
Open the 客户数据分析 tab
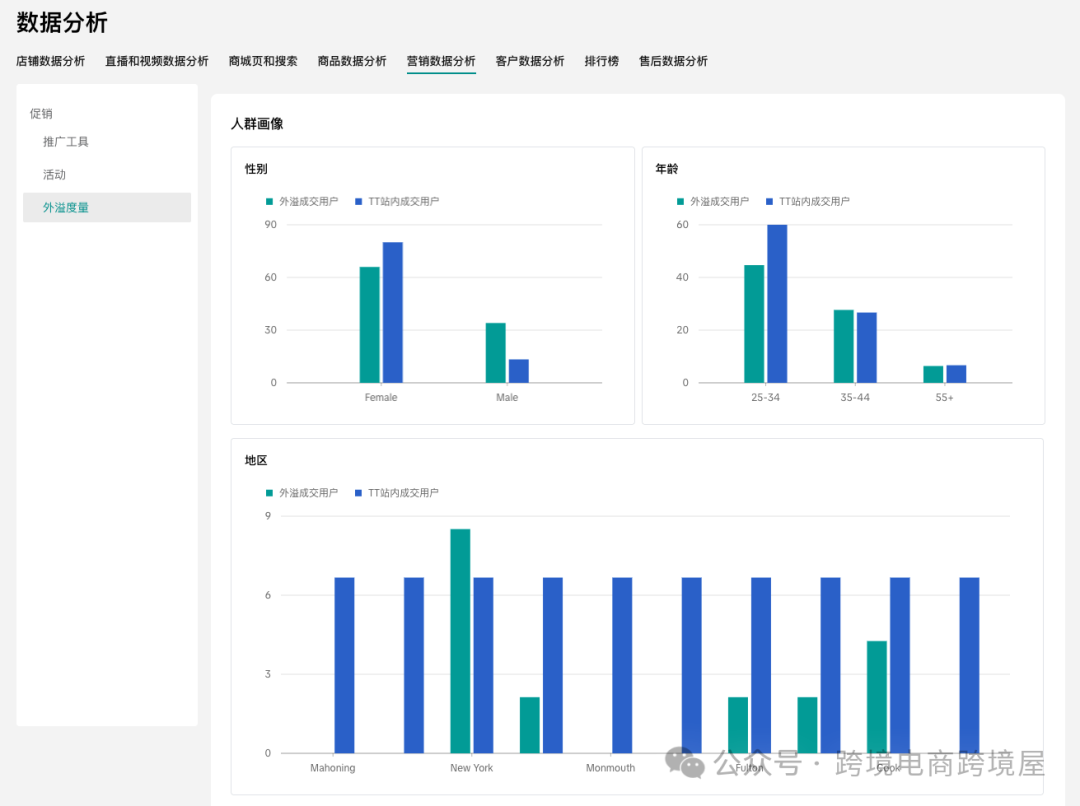pos(530,61)
